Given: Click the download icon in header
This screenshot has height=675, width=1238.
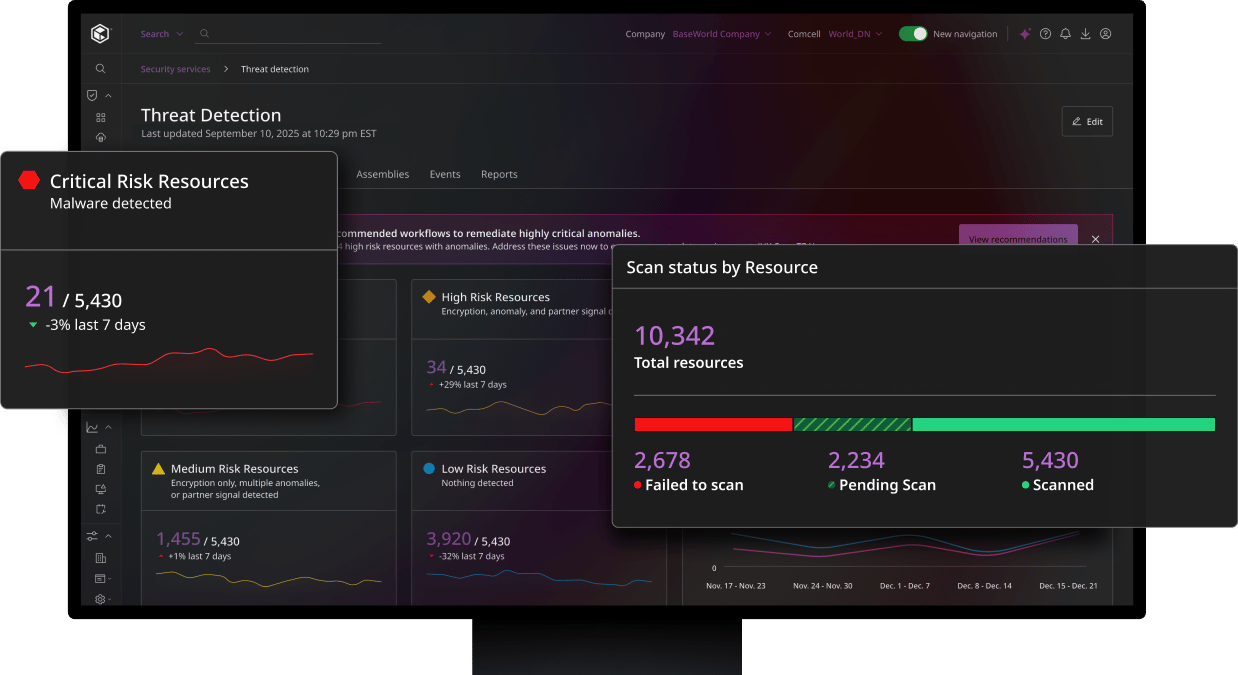Looking at the screenshot, I should pyautogui.click(x=1085, y=34).
